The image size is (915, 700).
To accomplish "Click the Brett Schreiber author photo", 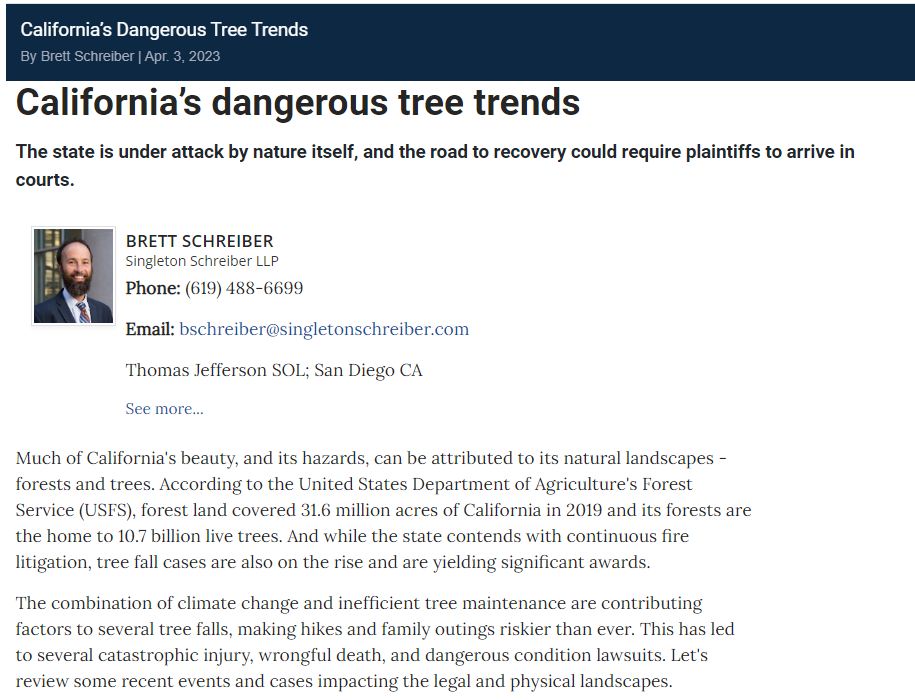I will (73, 276).
